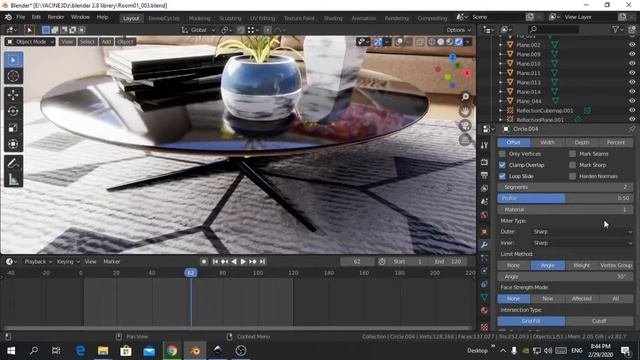Expand the Plane.013 outliner item
Screen dimensions: 640x360
pos(501,82)
